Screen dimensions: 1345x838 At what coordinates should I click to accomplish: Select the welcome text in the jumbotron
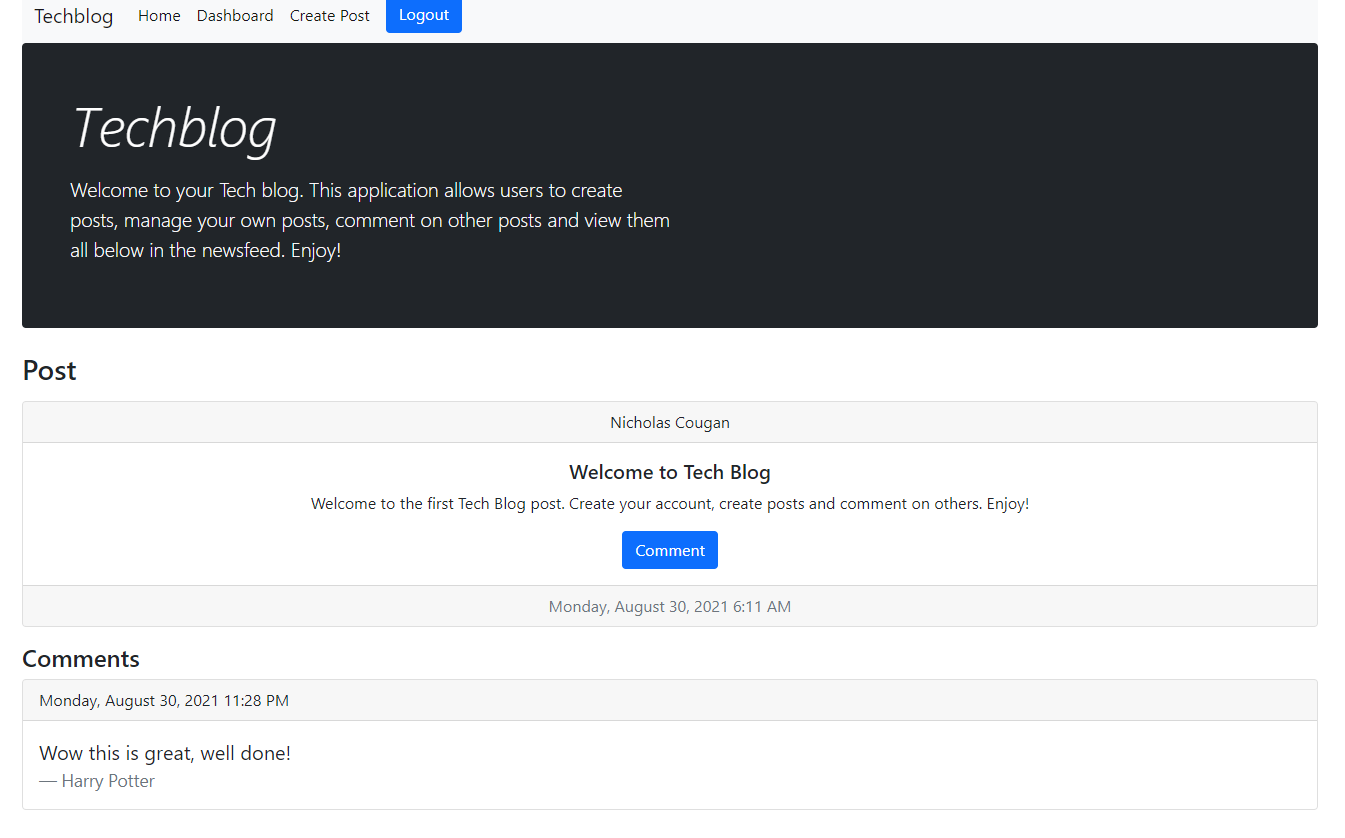369,220
